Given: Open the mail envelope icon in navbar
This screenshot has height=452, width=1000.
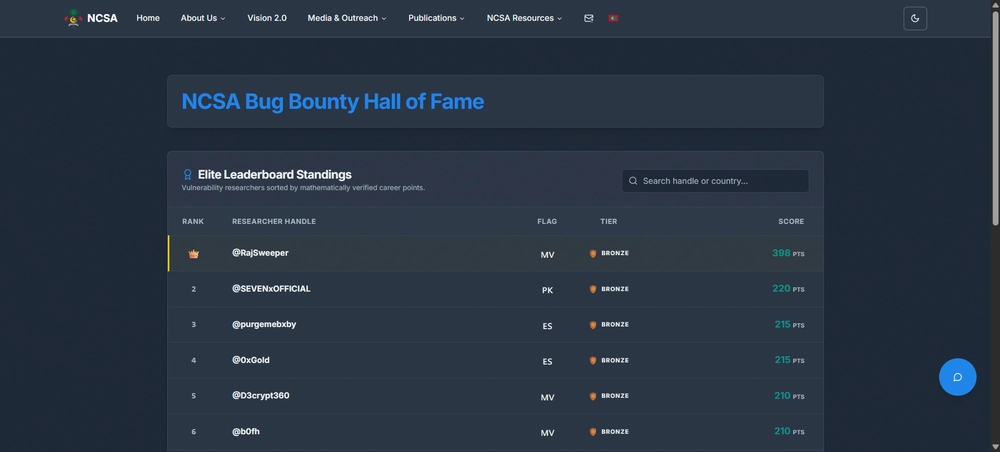Looking at the screenshot, I should tap(589, 18).
